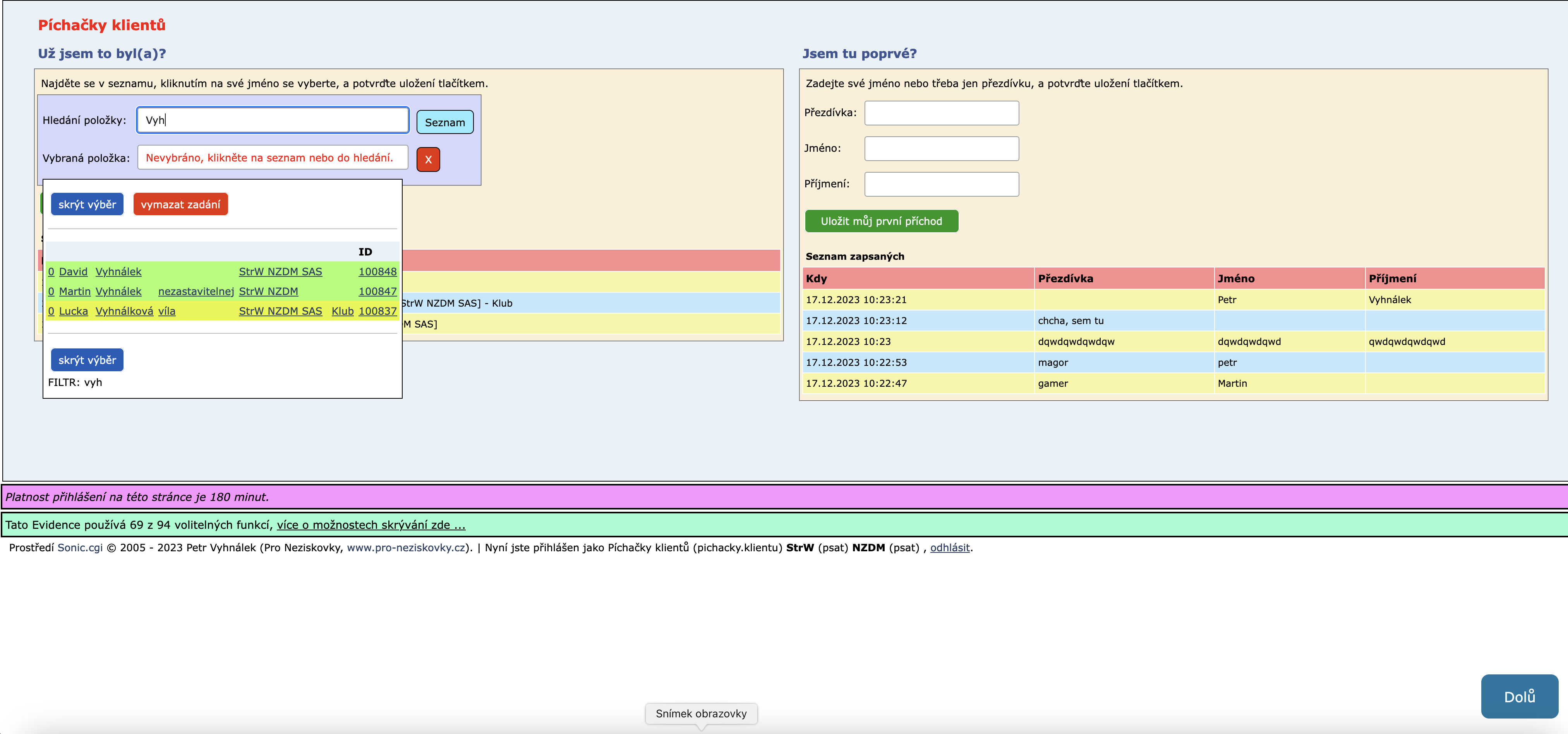
Task: Open the Seznam list button
Action: [444, 122]
